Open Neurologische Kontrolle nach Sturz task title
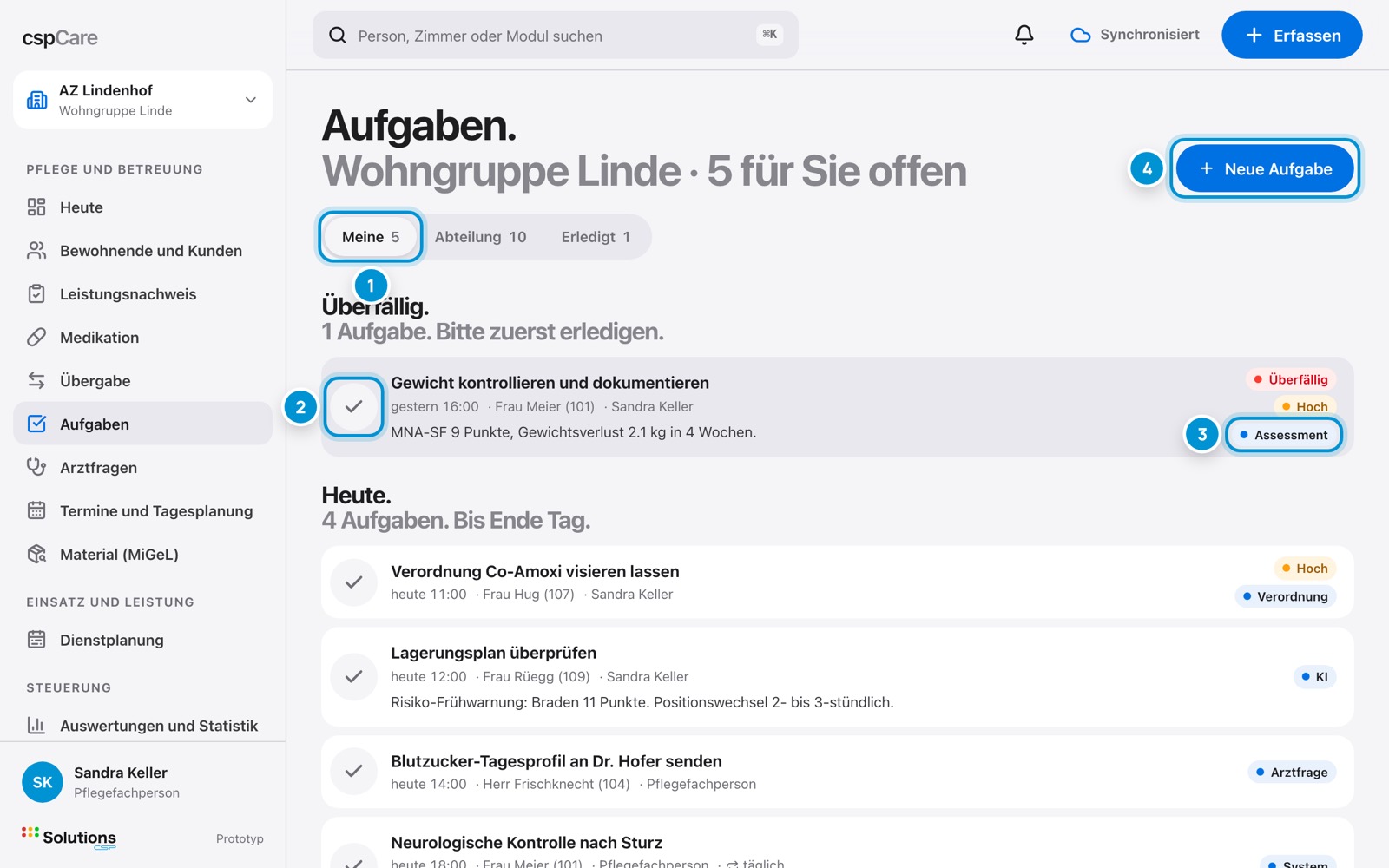This screenshot has height=868, width=1389. coord(526,843)
